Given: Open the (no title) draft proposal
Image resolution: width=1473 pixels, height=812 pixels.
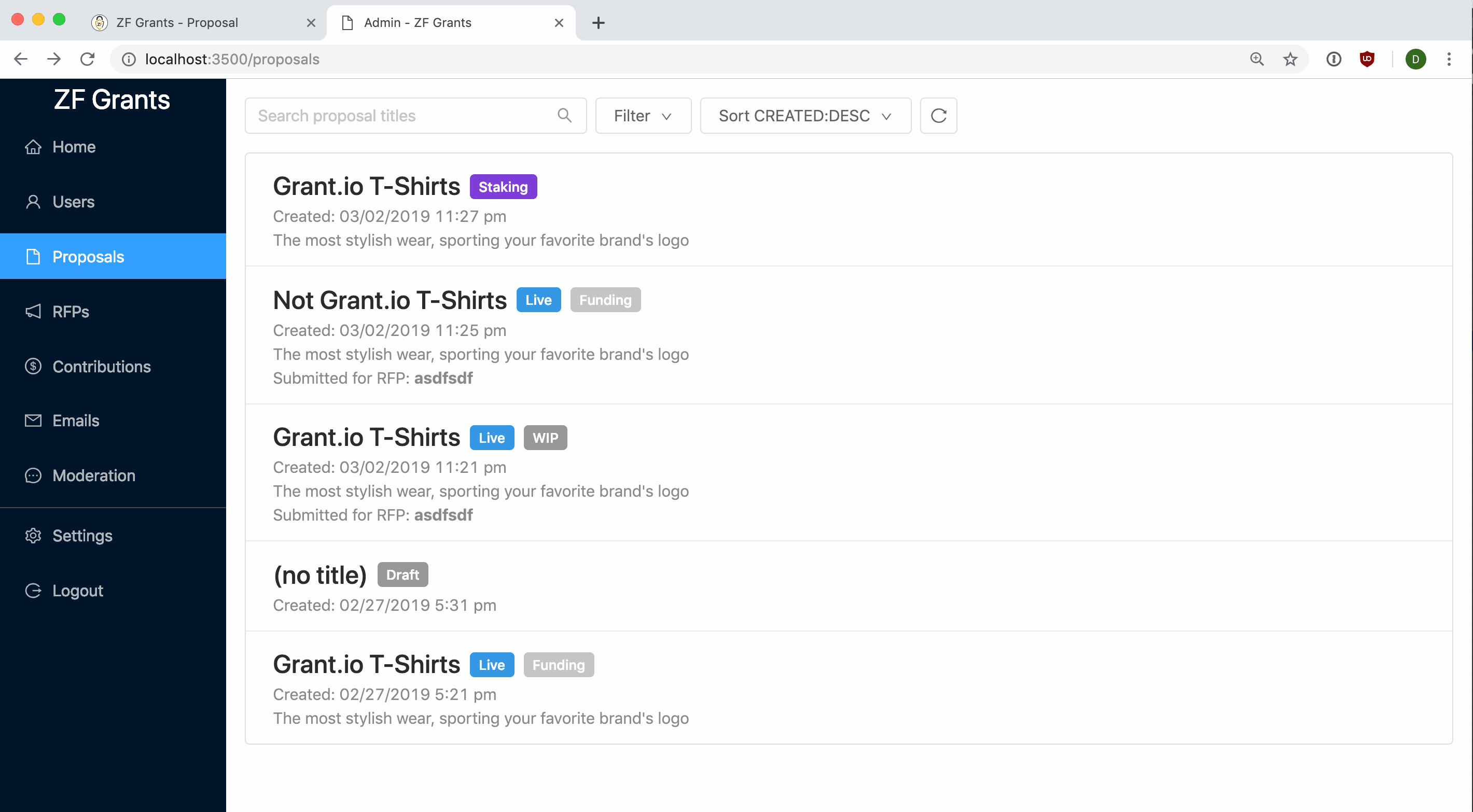Looking at the screenshot, I should [319, 575].
